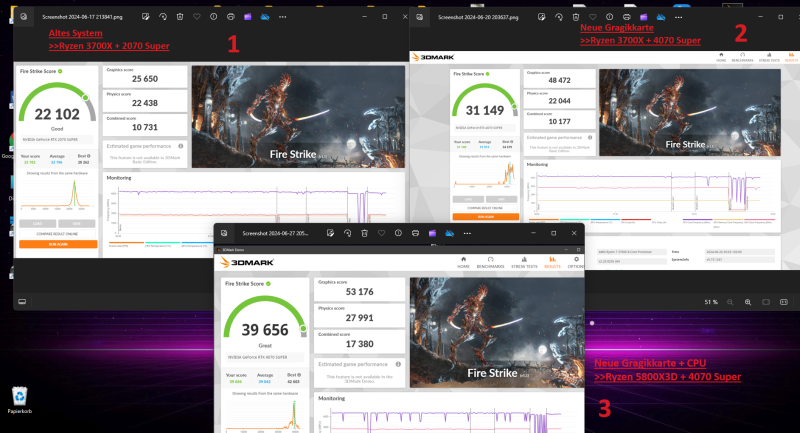The width and height of the screenshot is (800, 433).
Task: Delete Screenshot 2024-06-17 213841.png using the trash icon
Action: tap(179, 17)
